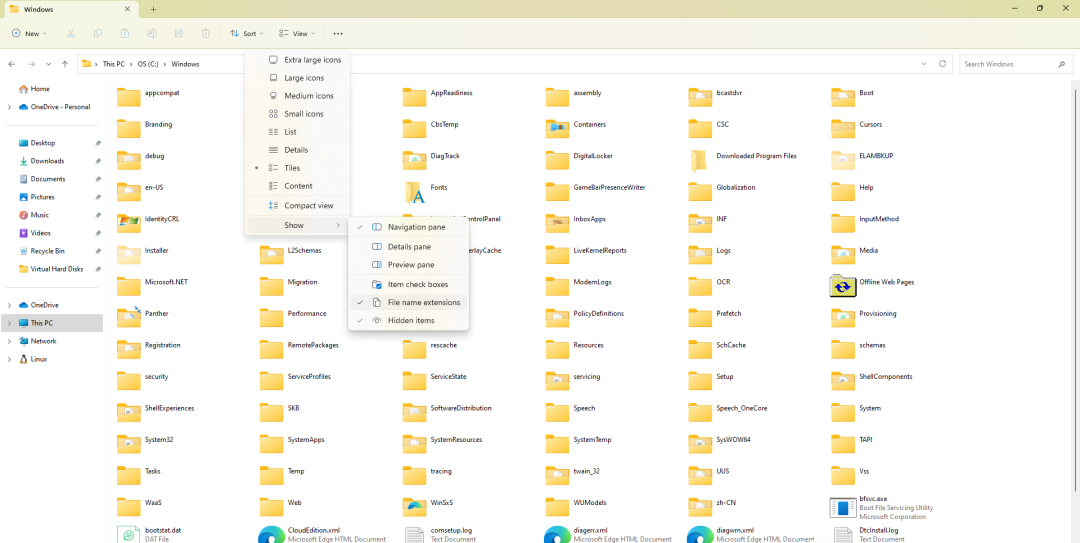Select the bootstat.dat file icon
This screenshot has width=1080, height=543.
[128, 535]
